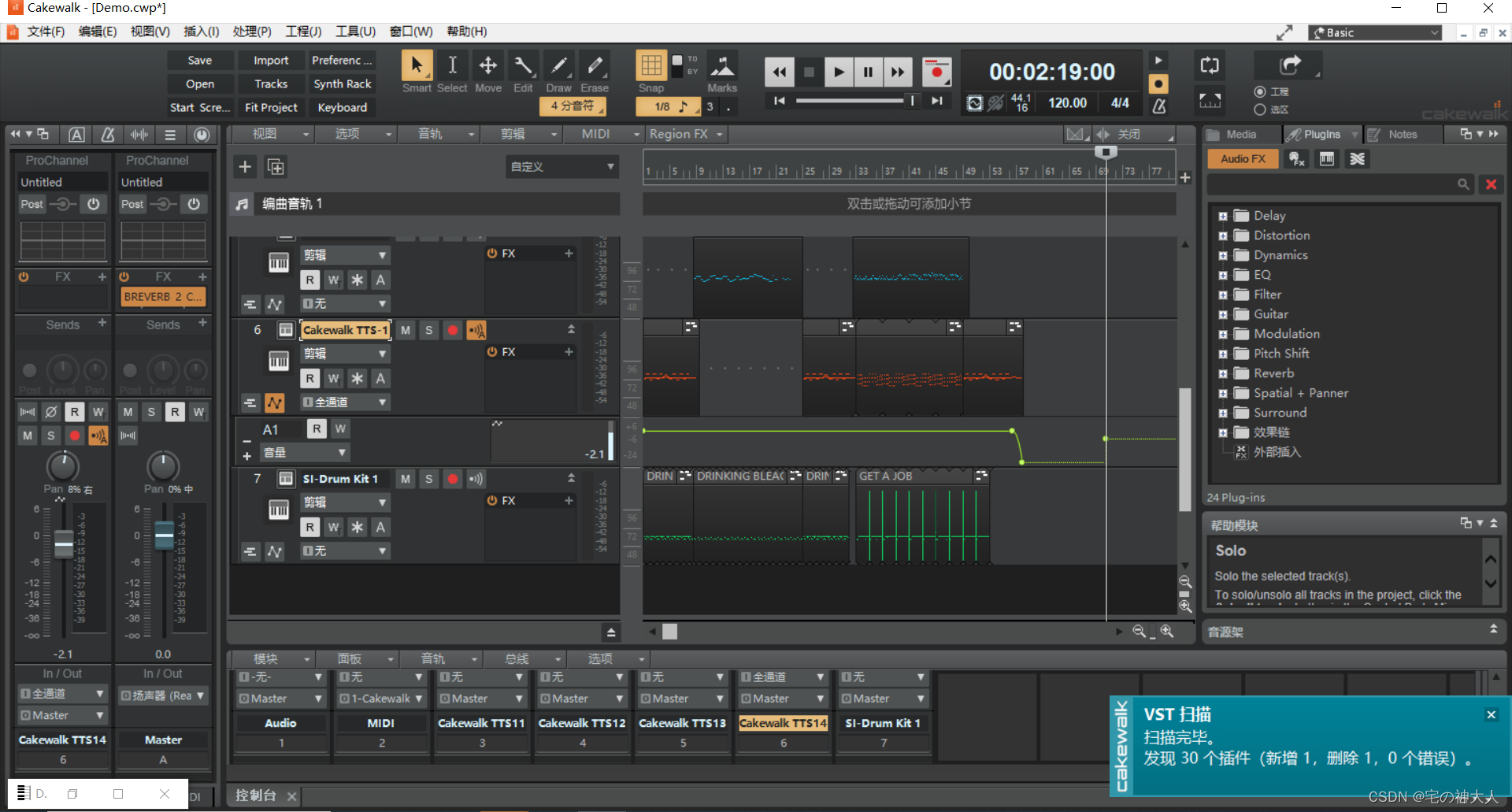Start recording with the Record button

[x=936, y=72]
